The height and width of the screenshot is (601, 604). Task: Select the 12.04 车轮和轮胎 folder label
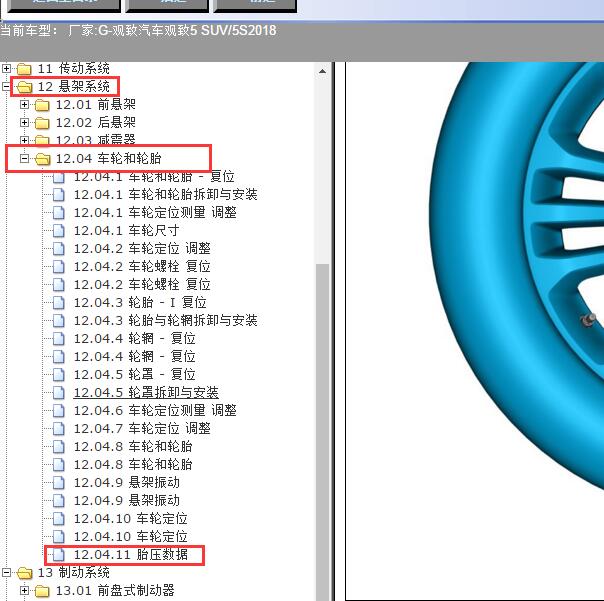[x=109, y=158]
